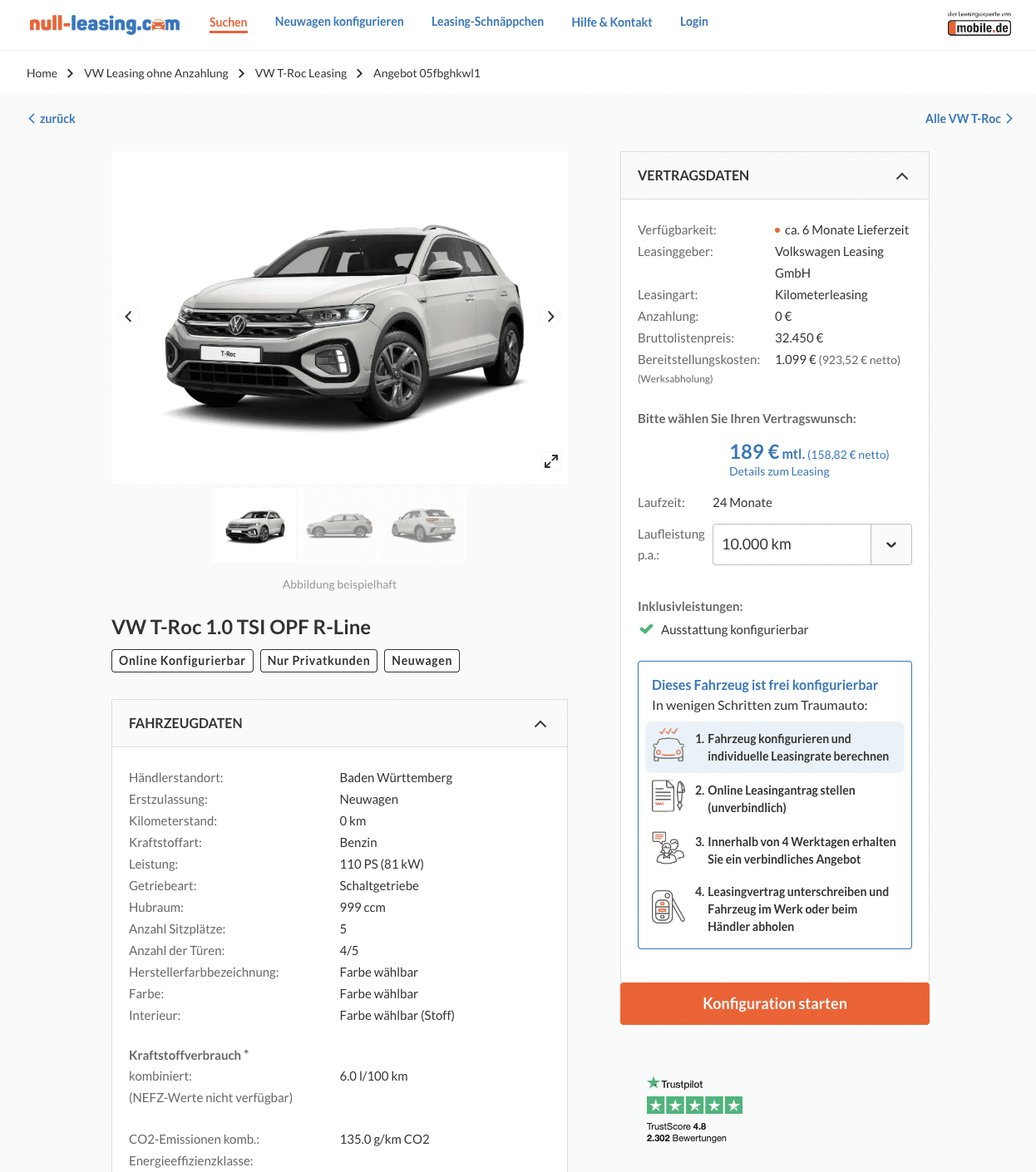View Alle VW T-Roc offers
This screenshot has height=1172, width=1036.
tap(969, 119)
